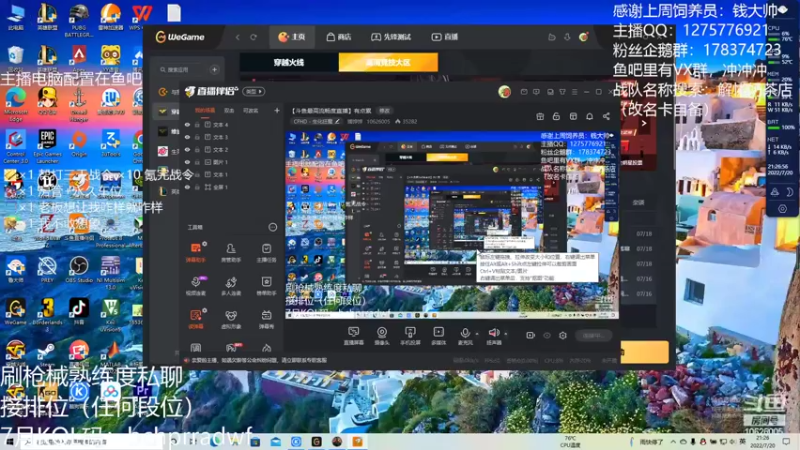Click the stream preview canvas
Image resolution: width=800 pixels, height=450 pixels.
coord(452,225)
